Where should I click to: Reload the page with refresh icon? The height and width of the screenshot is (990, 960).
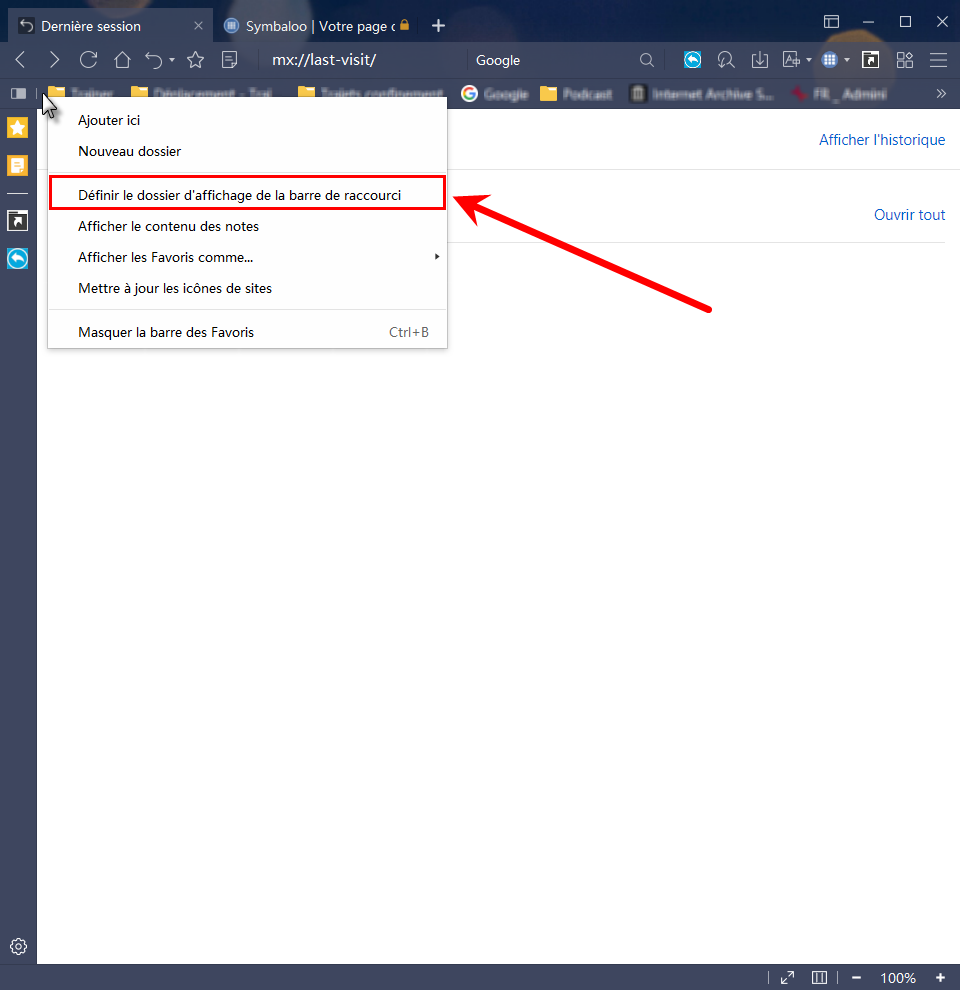[88, 60]
